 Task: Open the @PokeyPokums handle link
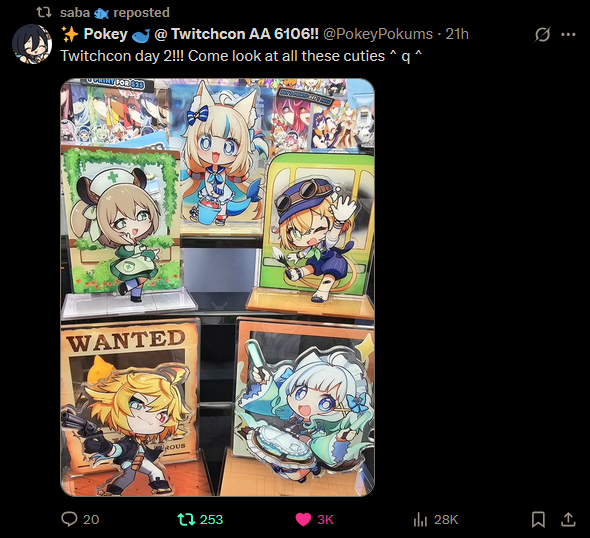(x=378, y=34)
